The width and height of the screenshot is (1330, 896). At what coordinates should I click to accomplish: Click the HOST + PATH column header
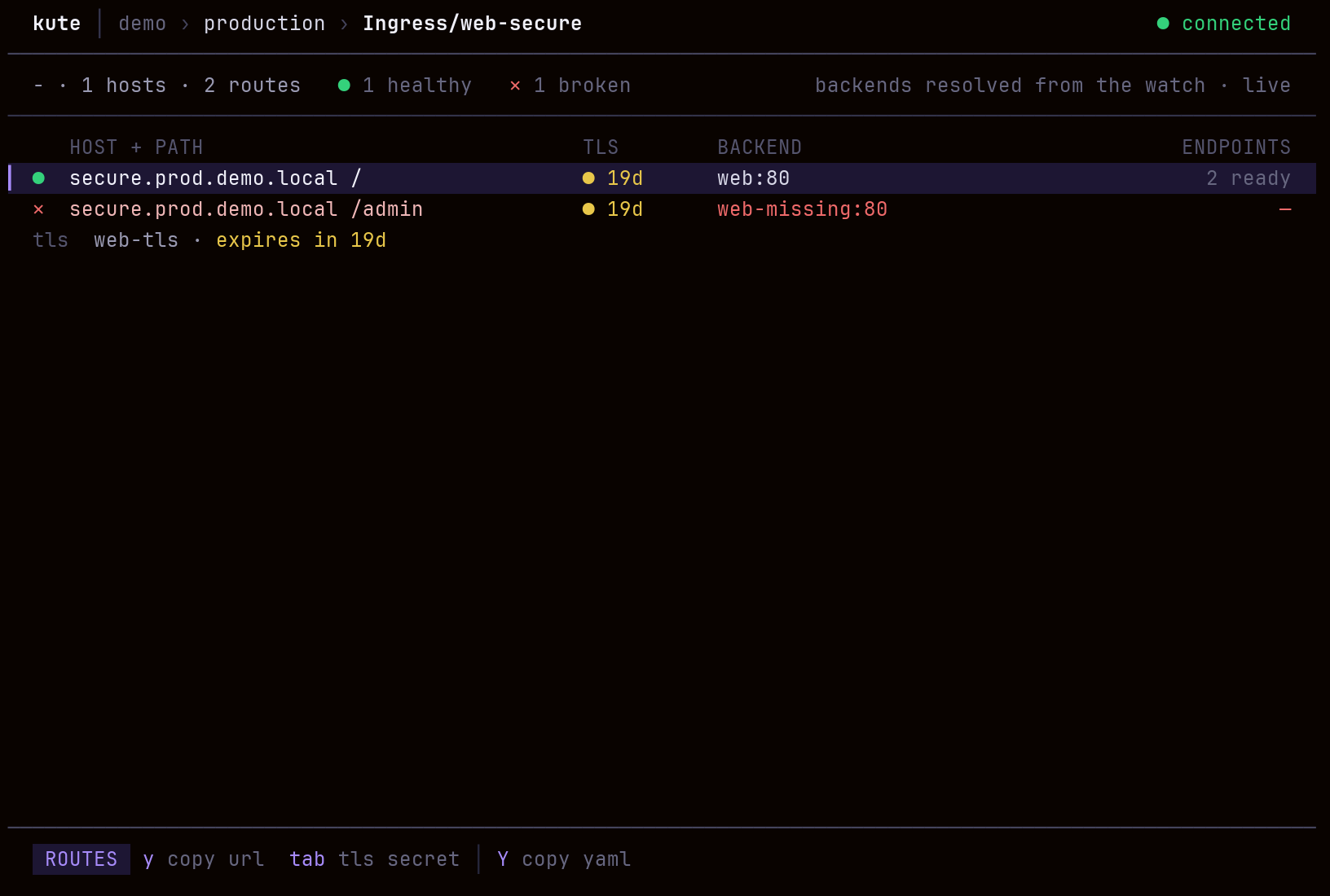[136, 147]
